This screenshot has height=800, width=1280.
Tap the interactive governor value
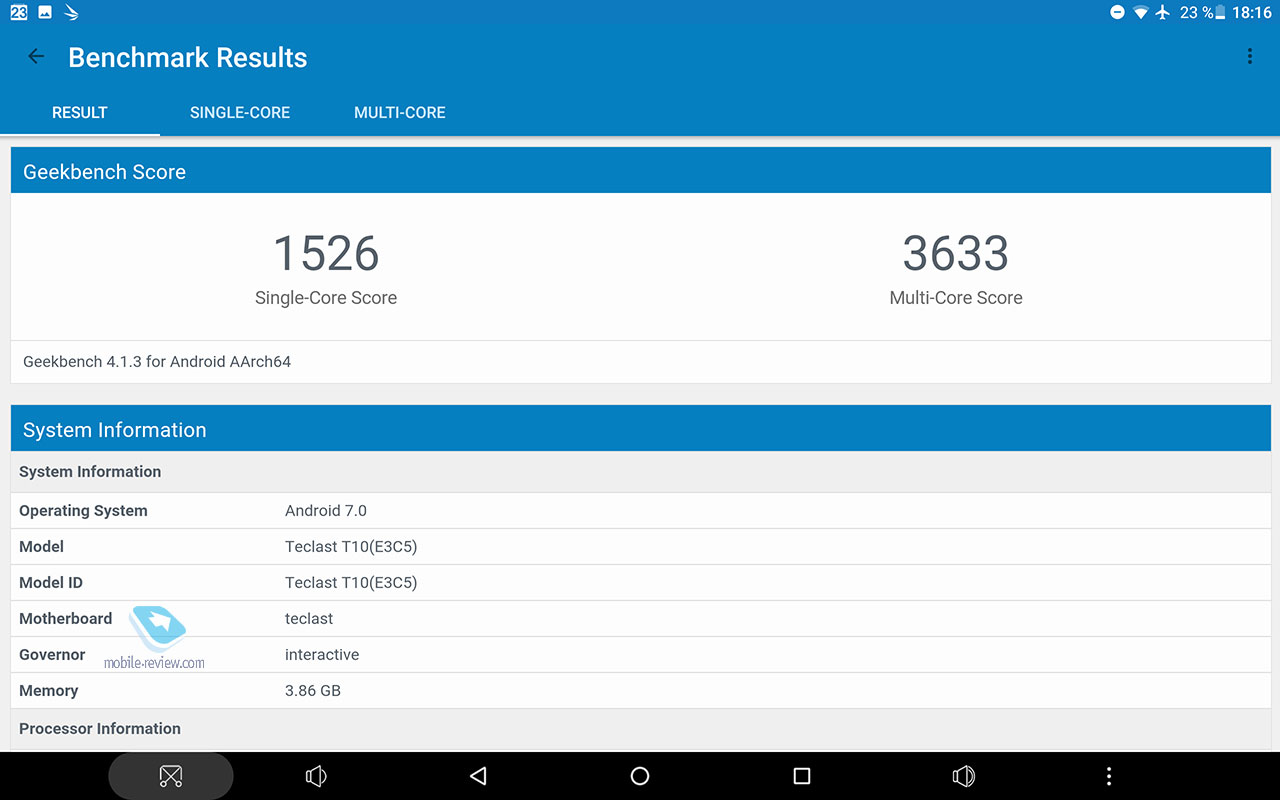(x=322, y=655)
